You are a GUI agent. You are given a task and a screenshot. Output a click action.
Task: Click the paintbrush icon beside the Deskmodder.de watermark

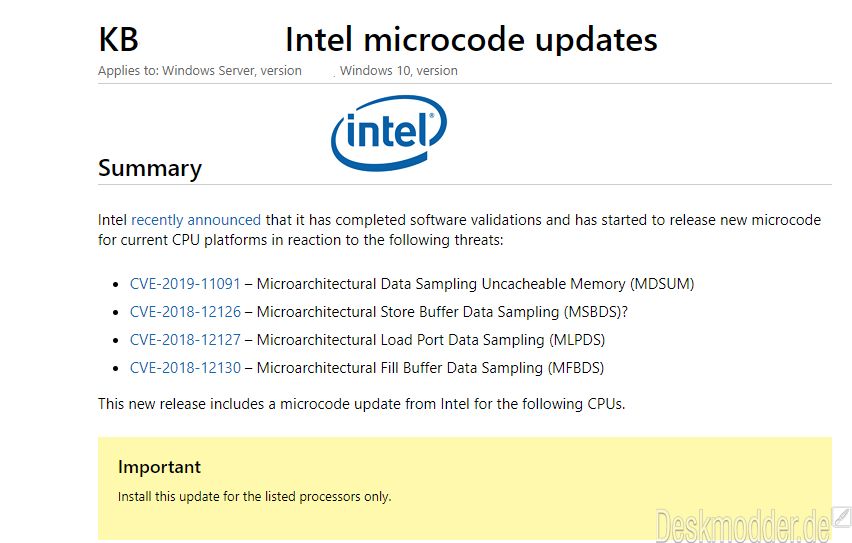(x=842, y=517)
